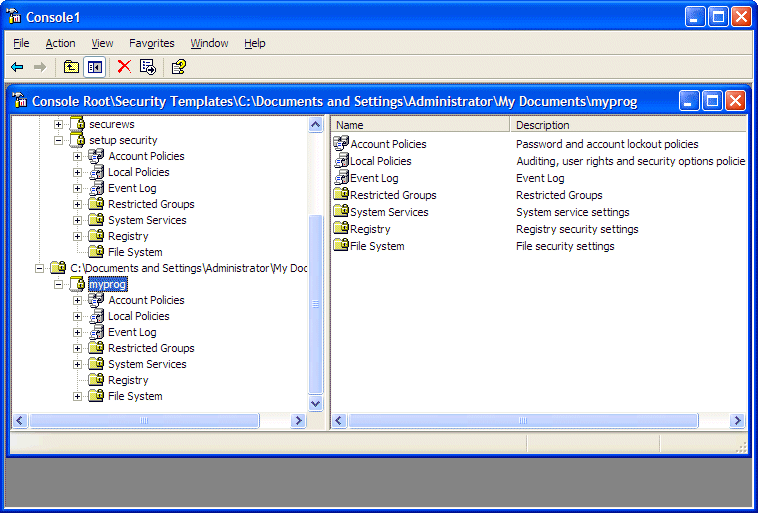Screen dimensions: 758x513
Task: Click the red Delete X icon
Action: pyautogui.click(x=124, y=67)
